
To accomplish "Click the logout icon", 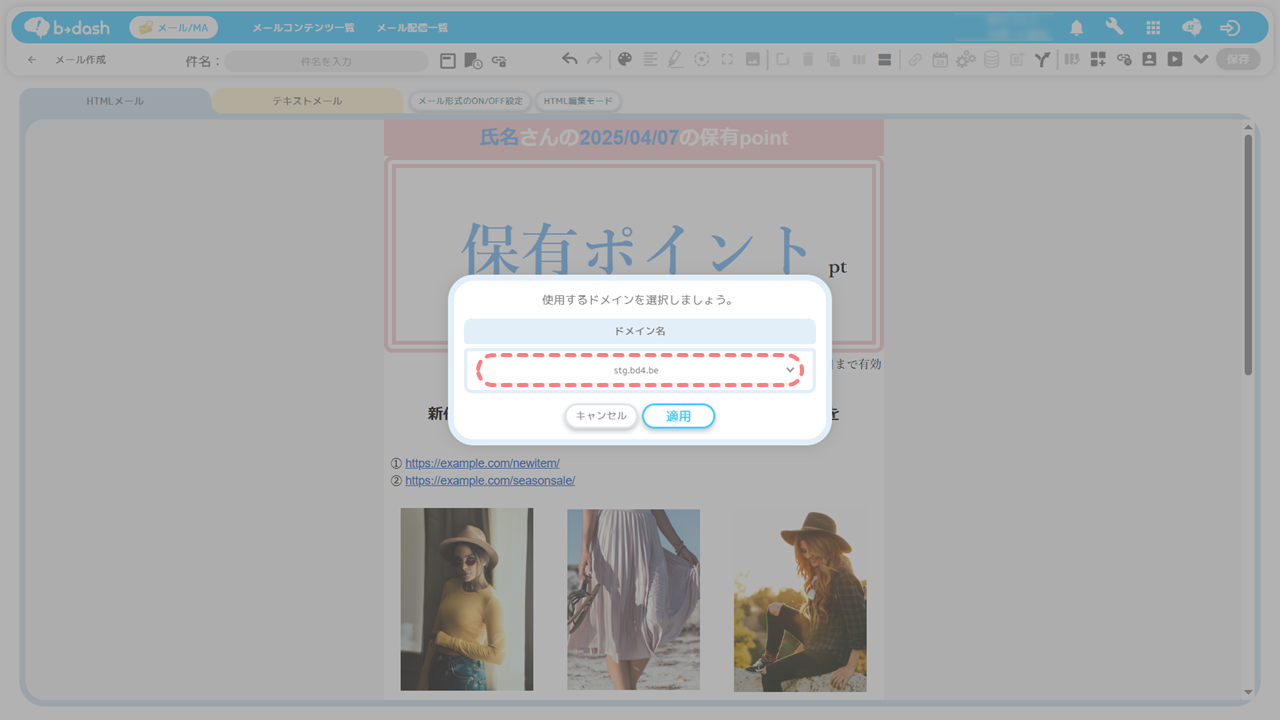I will pos(1230,28).
